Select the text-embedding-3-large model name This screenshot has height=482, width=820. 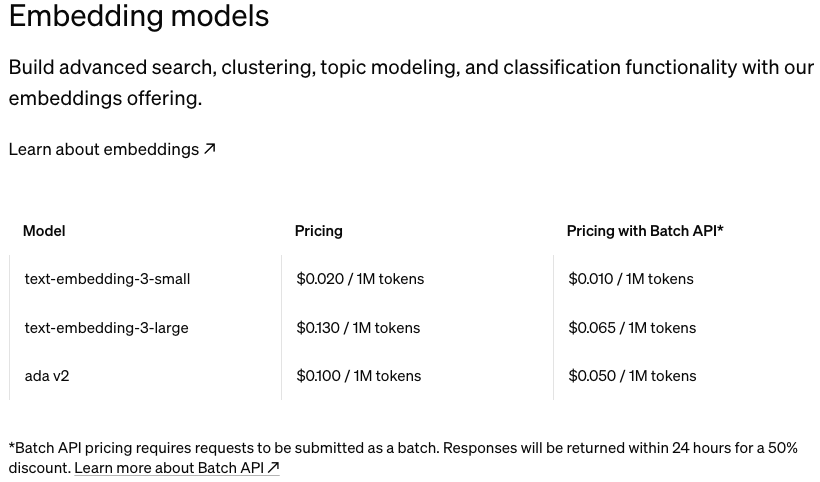pos(106,328)
